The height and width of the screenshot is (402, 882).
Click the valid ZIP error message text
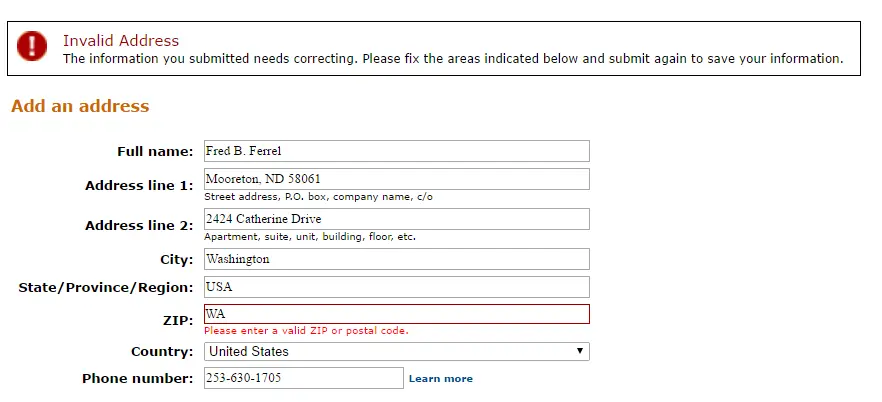pyautogui.click(x=306, y=331)
